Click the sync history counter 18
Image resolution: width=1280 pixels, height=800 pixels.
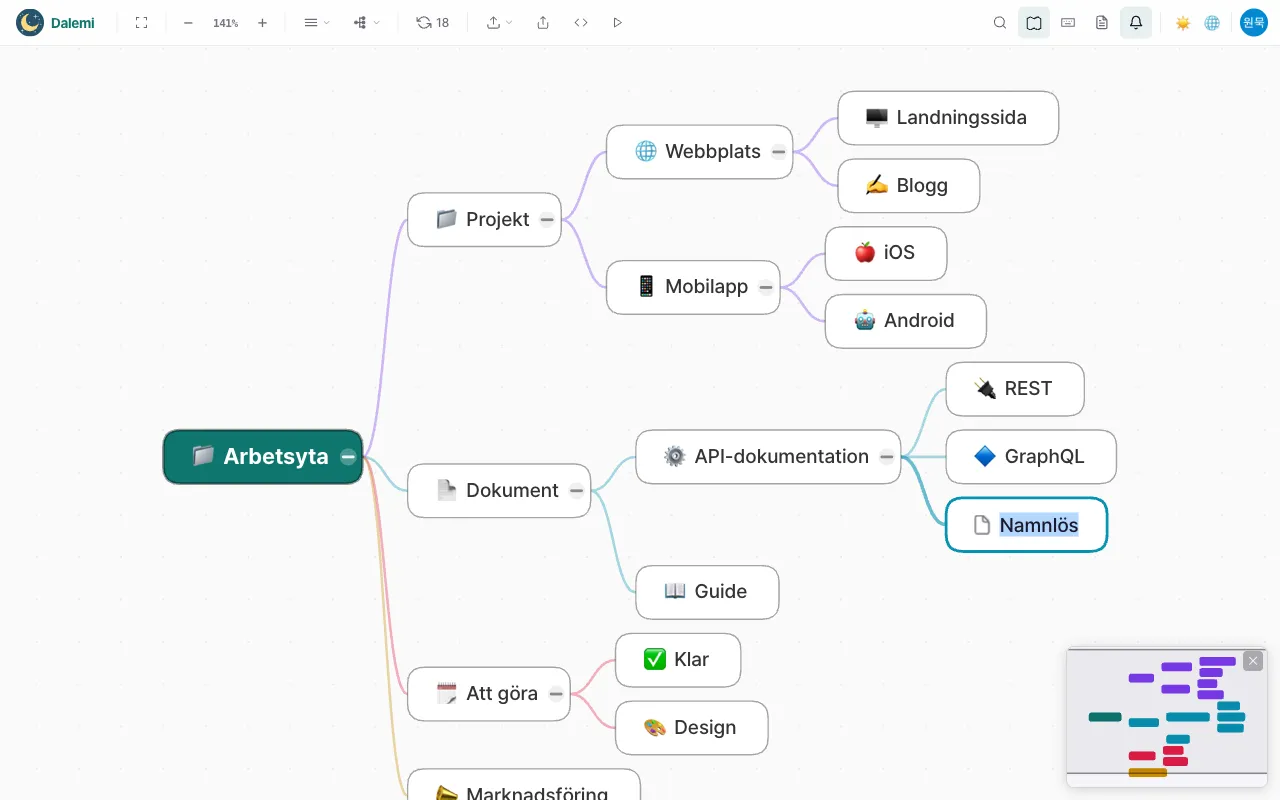[432, 22]
